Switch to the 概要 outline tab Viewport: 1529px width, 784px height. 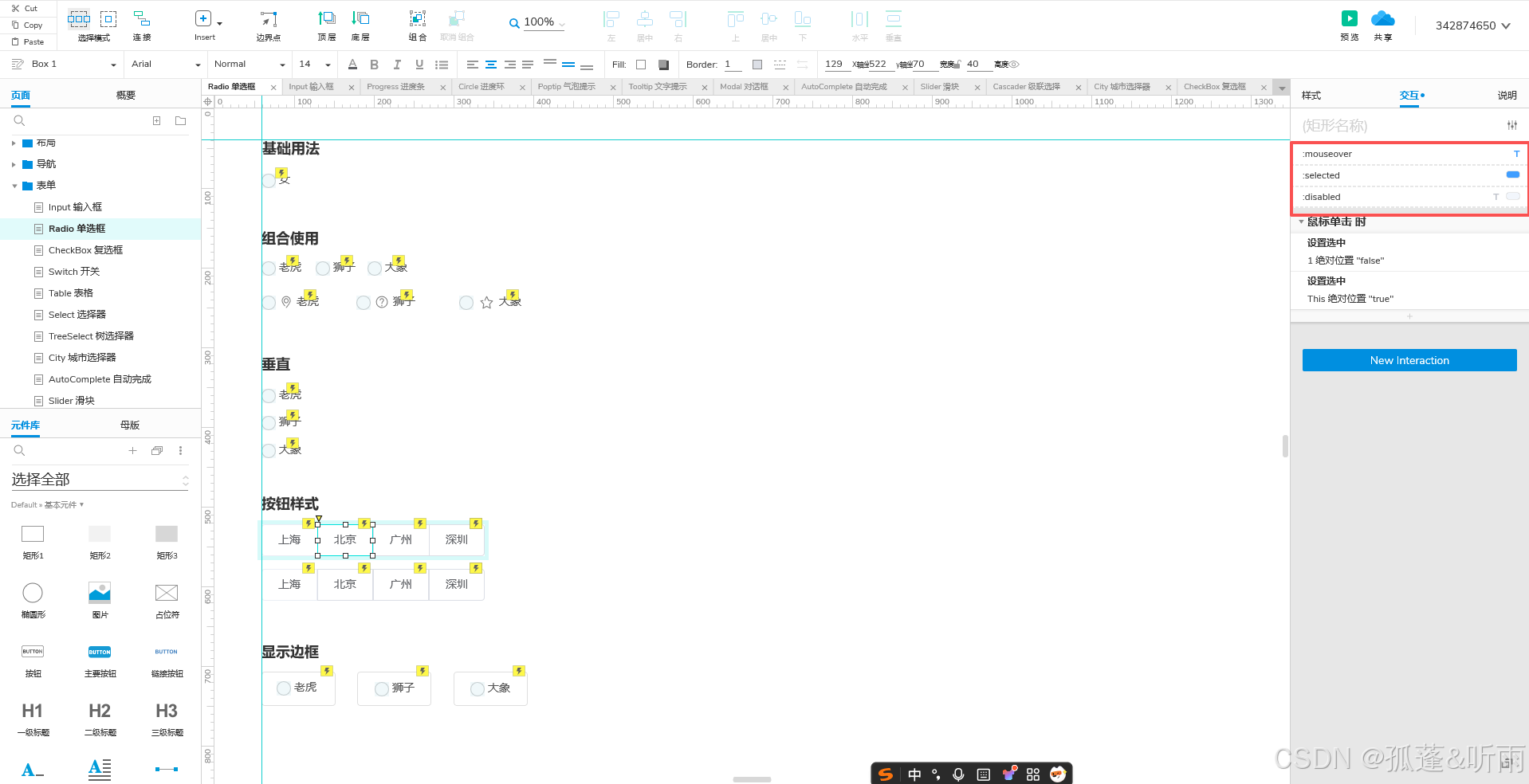125,96
